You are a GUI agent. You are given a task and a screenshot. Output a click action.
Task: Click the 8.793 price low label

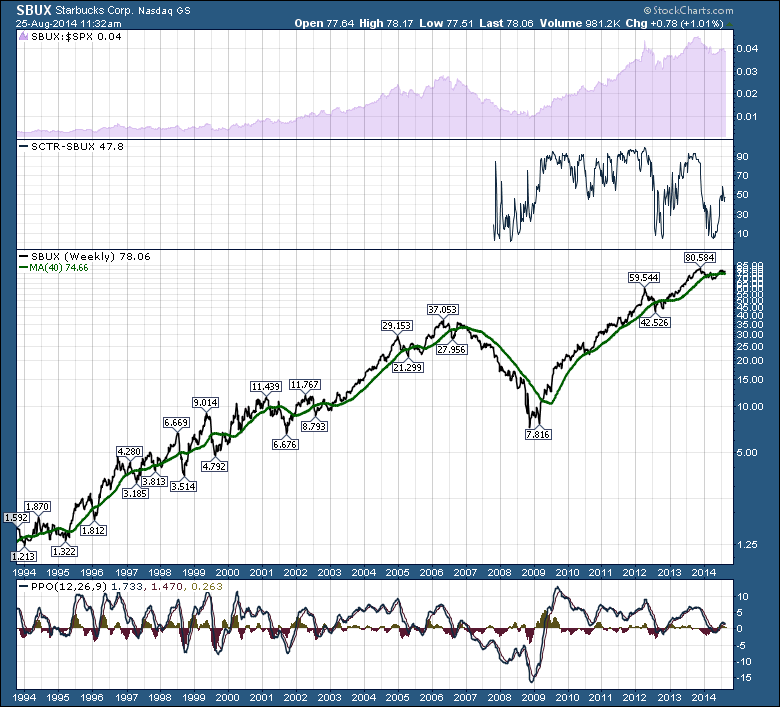[x=314, y=426]
